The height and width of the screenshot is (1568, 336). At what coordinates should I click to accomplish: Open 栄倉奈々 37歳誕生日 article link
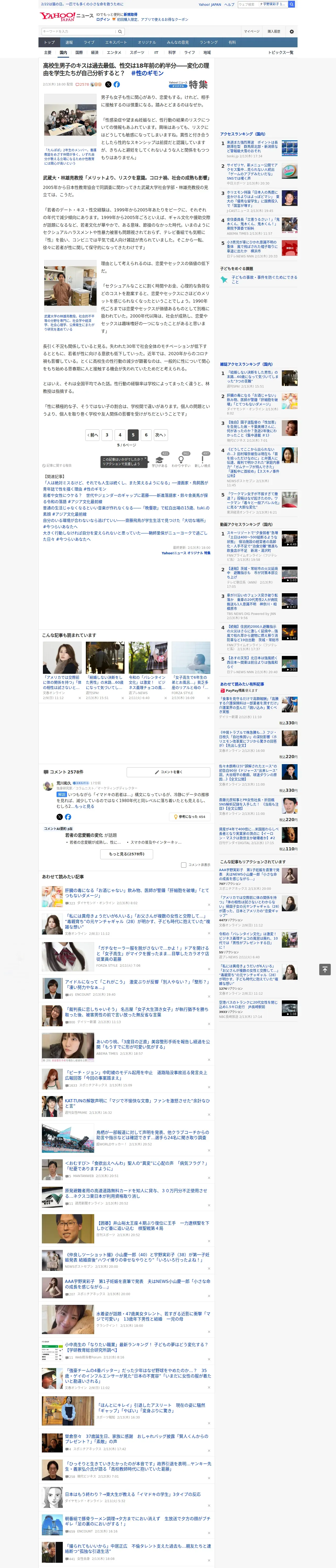coord(137,1438)
